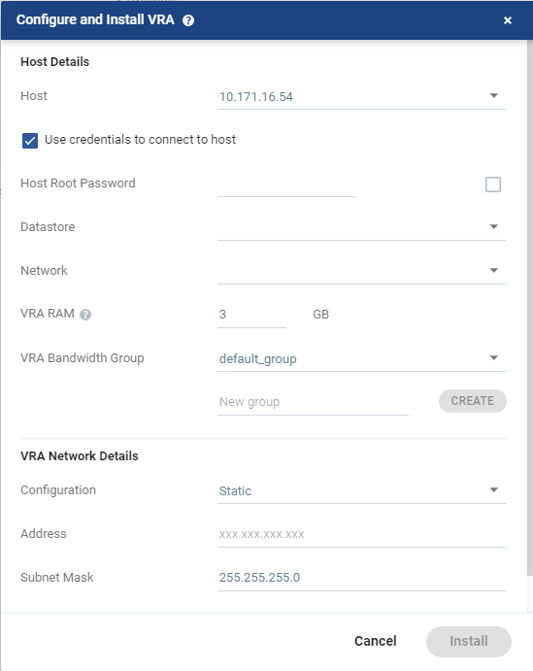Viewport: 533px width, 671px height.
Task: Click the dialog's vertical scrollbar
Action: tap(530, 308)
